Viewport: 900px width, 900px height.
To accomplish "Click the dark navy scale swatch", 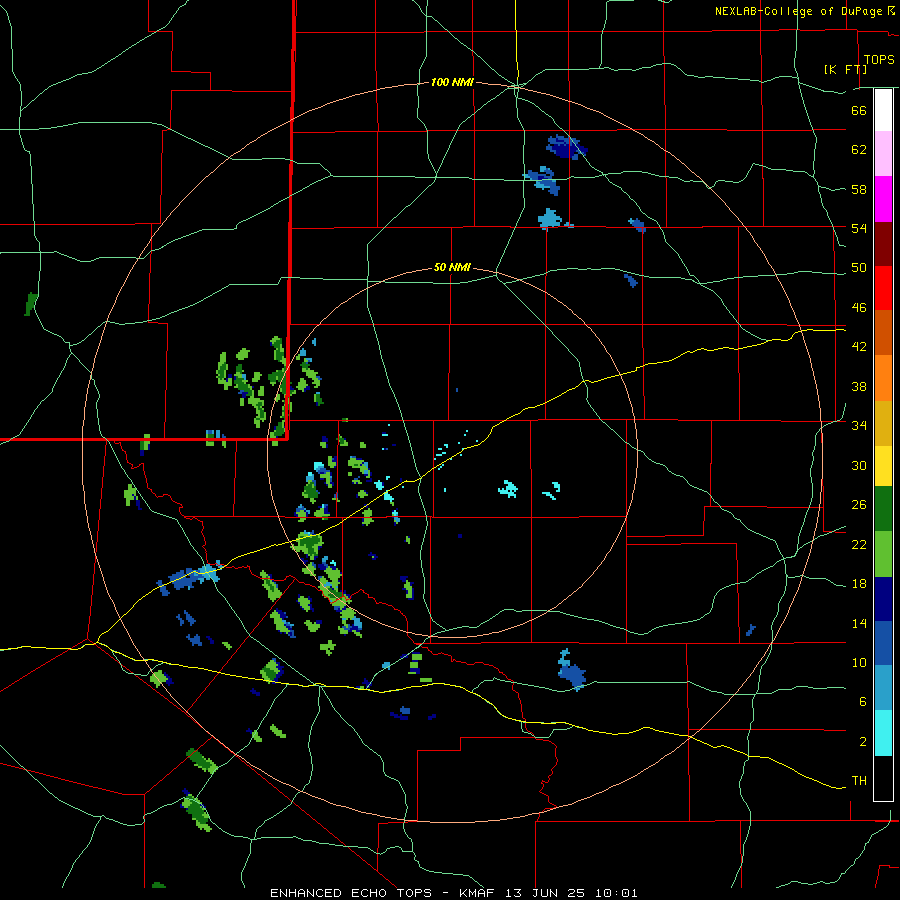I will point(883,599).
